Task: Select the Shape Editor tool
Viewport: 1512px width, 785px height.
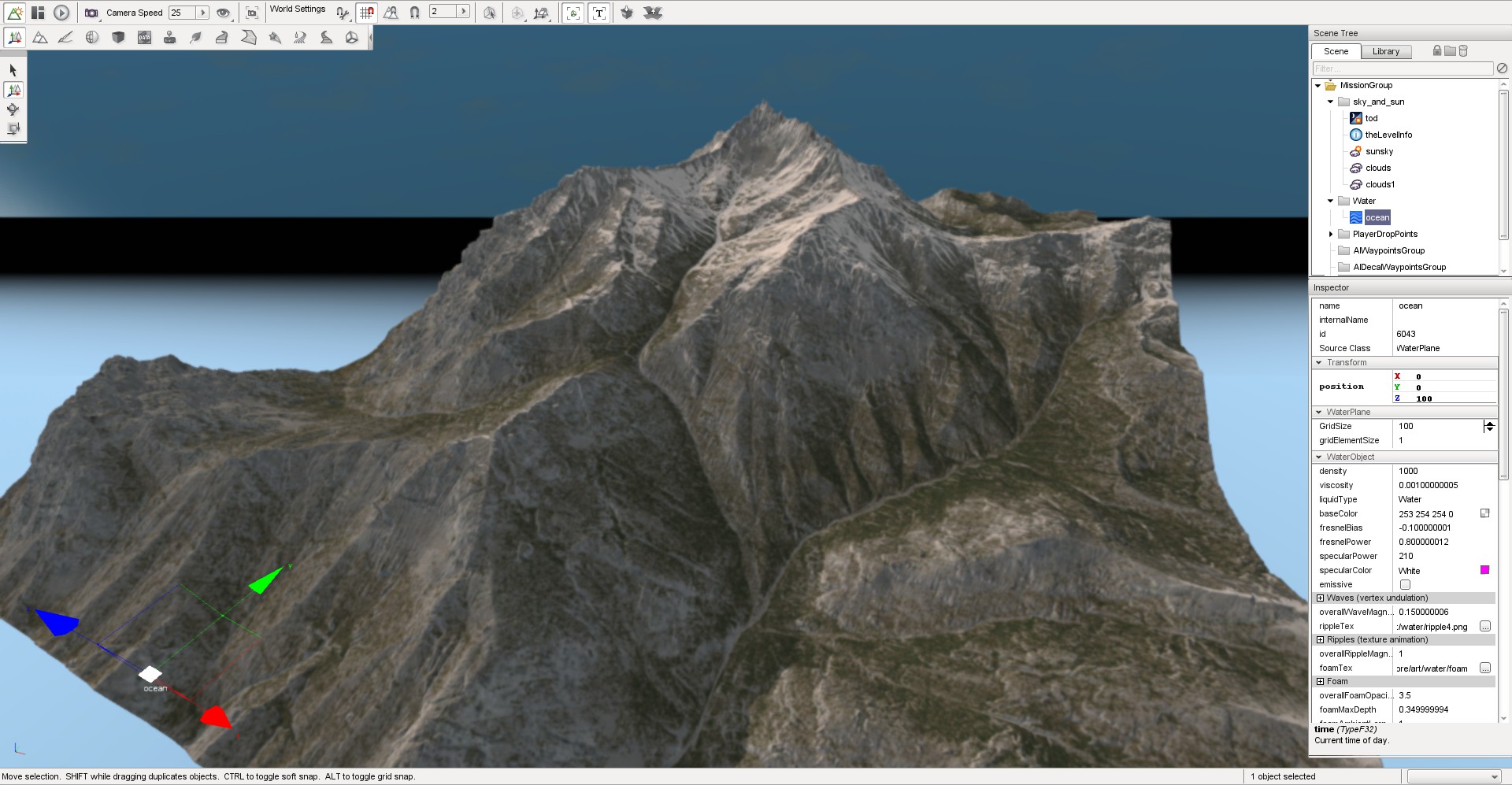Action: point(352,37)
